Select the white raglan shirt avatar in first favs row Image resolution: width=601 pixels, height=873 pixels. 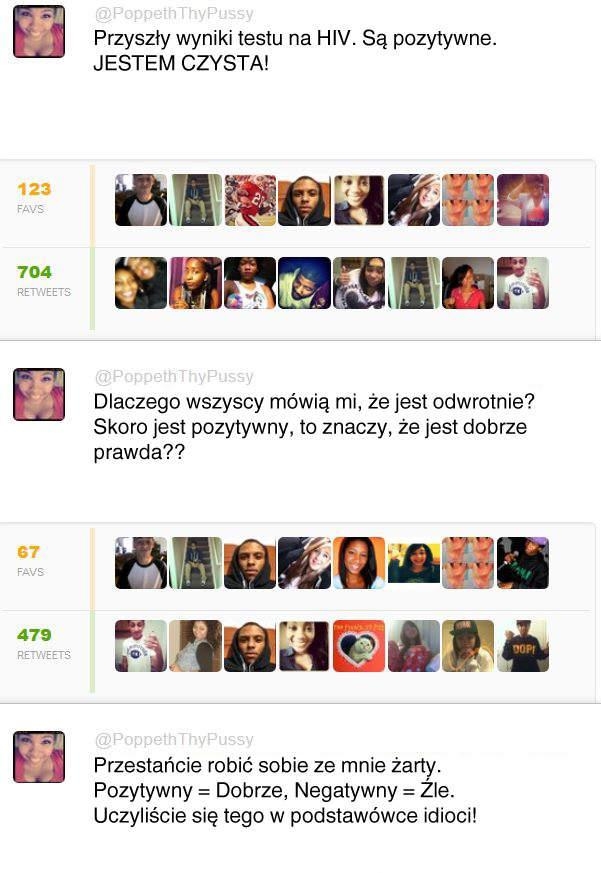[141, 200]
